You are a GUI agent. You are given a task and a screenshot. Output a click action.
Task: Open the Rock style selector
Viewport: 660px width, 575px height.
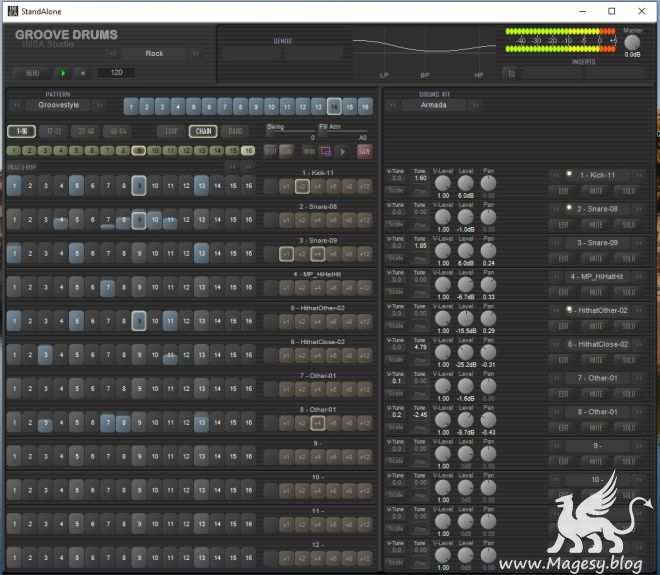154,53
